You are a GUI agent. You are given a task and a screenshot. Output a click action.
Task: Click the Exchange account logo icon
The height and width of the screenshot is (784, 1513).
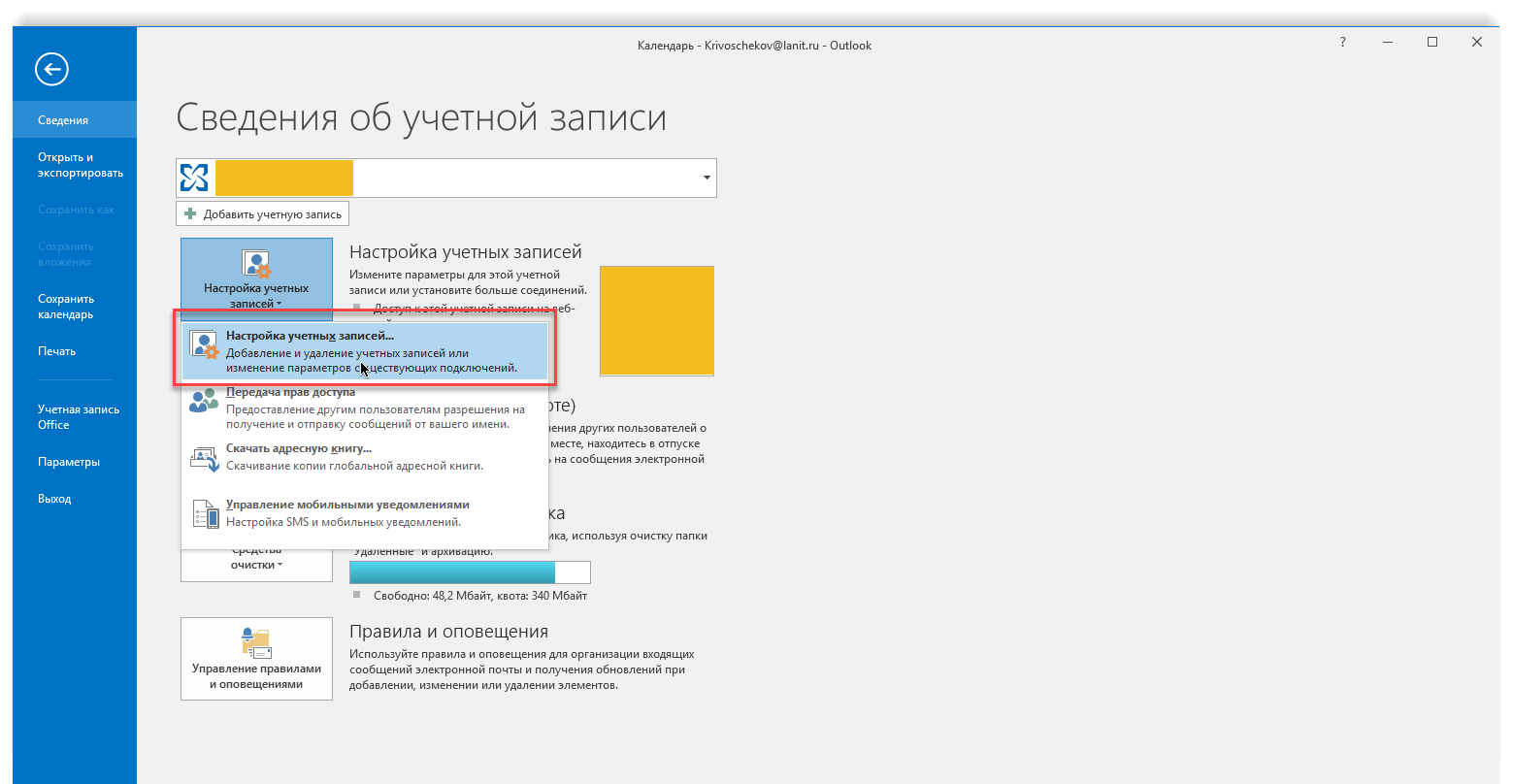[x=195, y=178]
